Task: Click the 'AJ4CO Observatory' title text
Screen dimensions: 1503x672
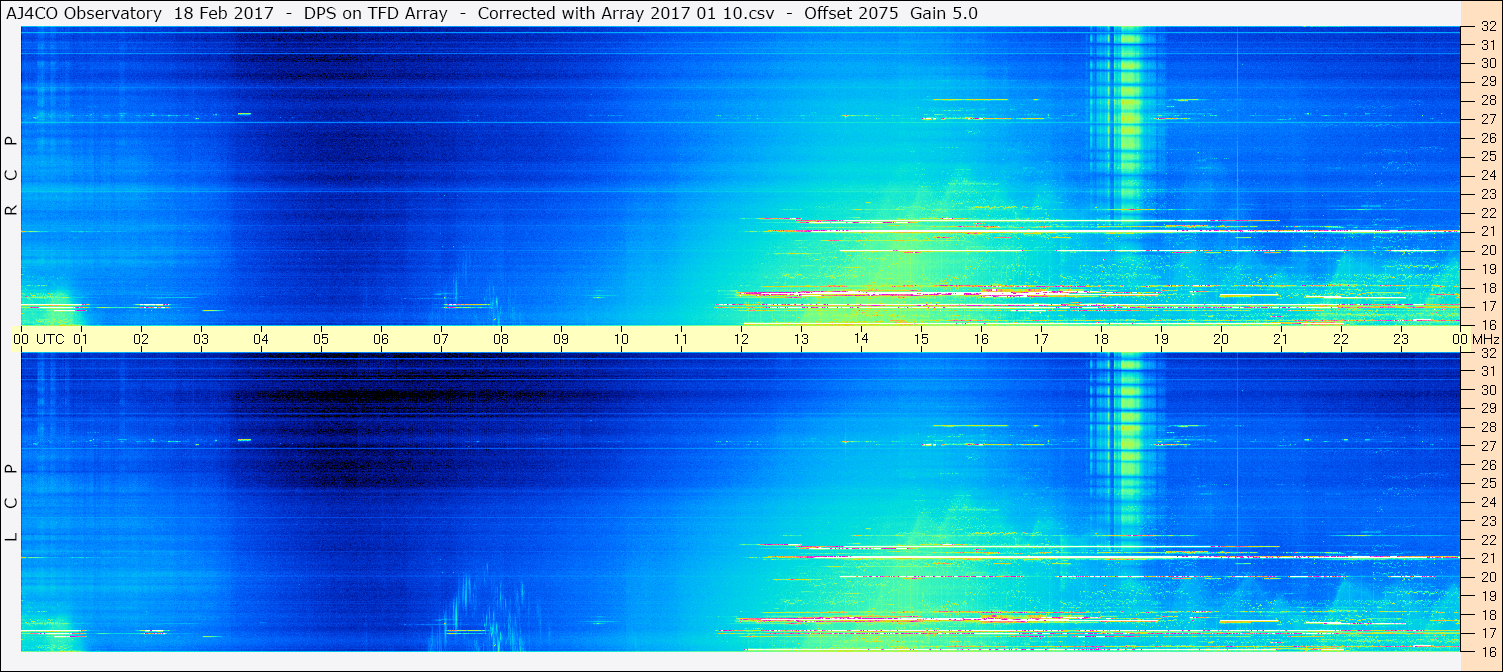Action: [83, 13]
